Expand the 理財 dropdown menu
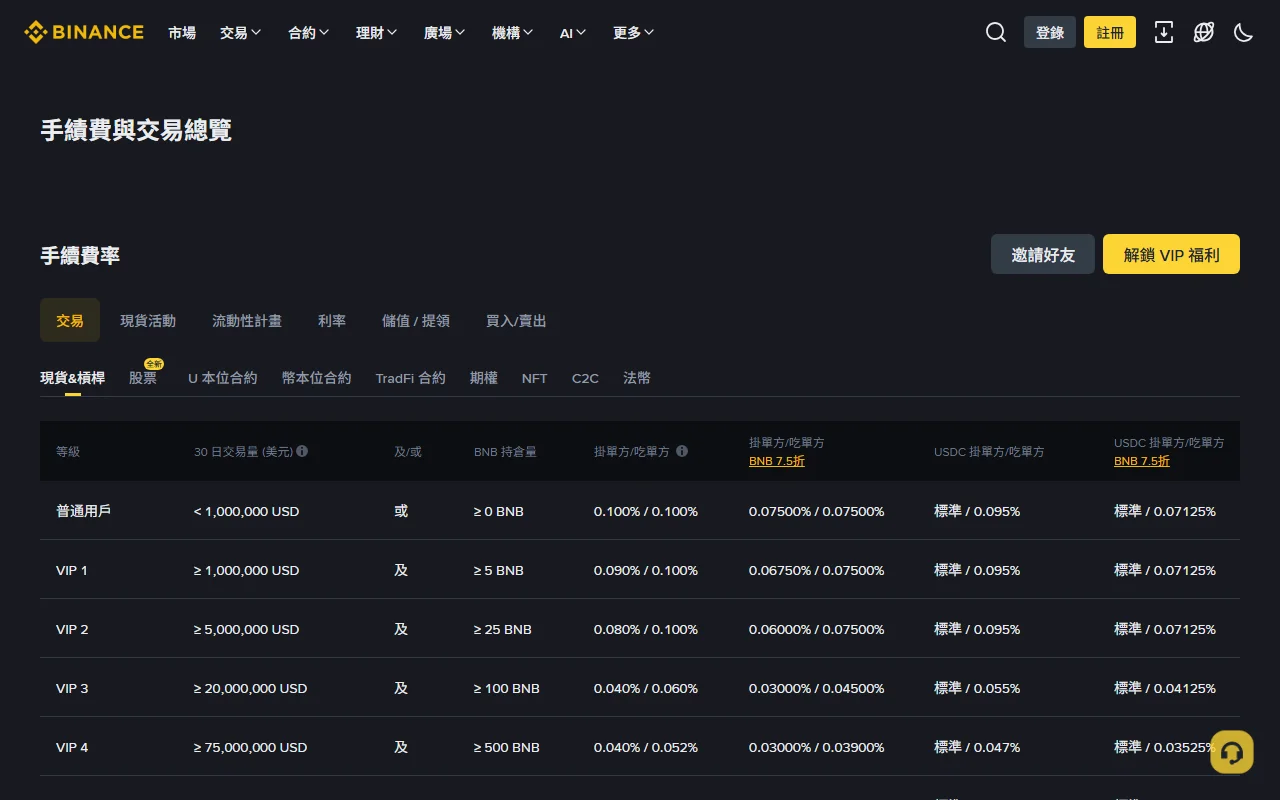Screen dimensions: 1280x800 (377, 32)
